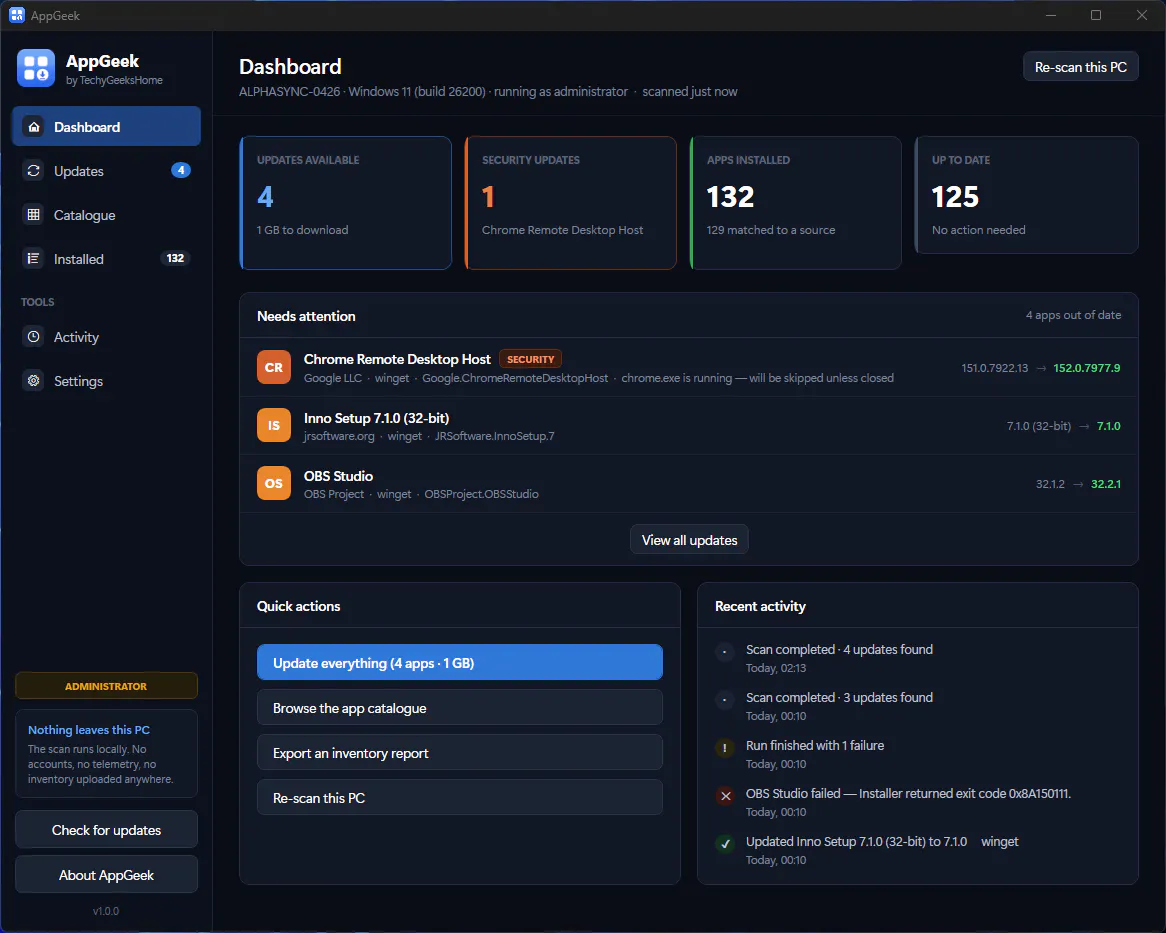
Task: Click the Re-scan this PC header button
Action: point(1080,67)
